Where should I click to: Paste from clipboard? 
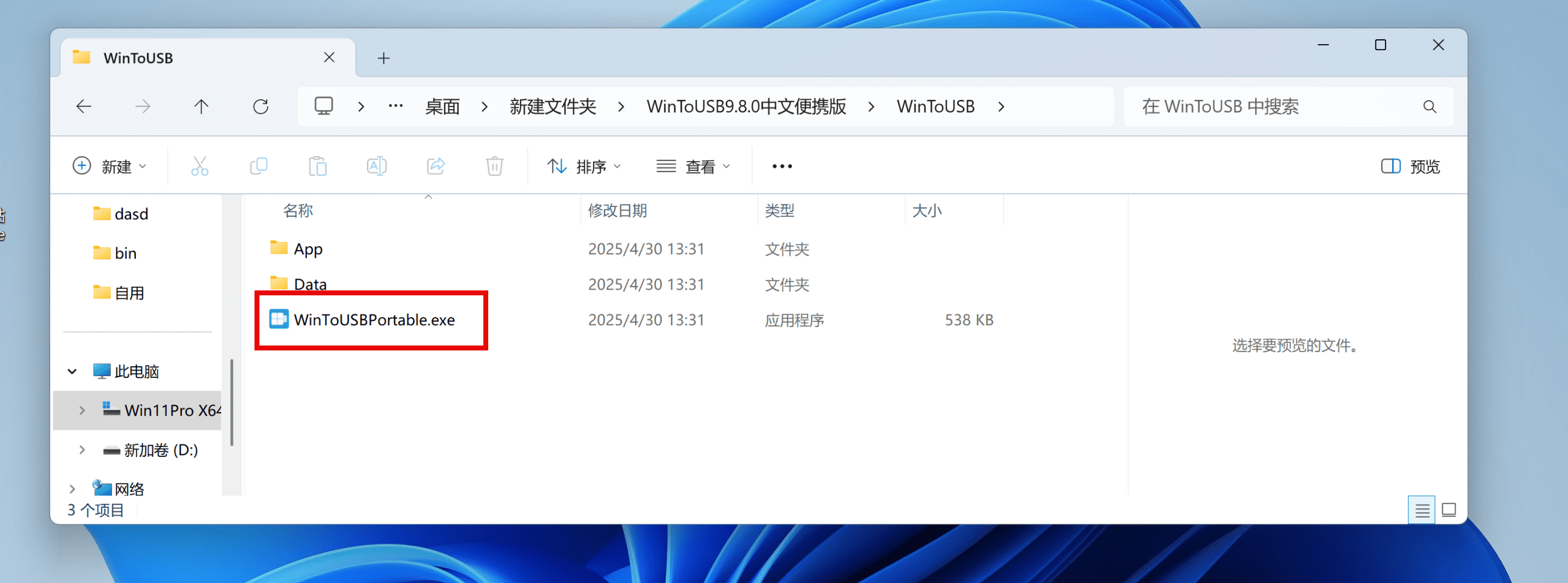tap(318, 166)
